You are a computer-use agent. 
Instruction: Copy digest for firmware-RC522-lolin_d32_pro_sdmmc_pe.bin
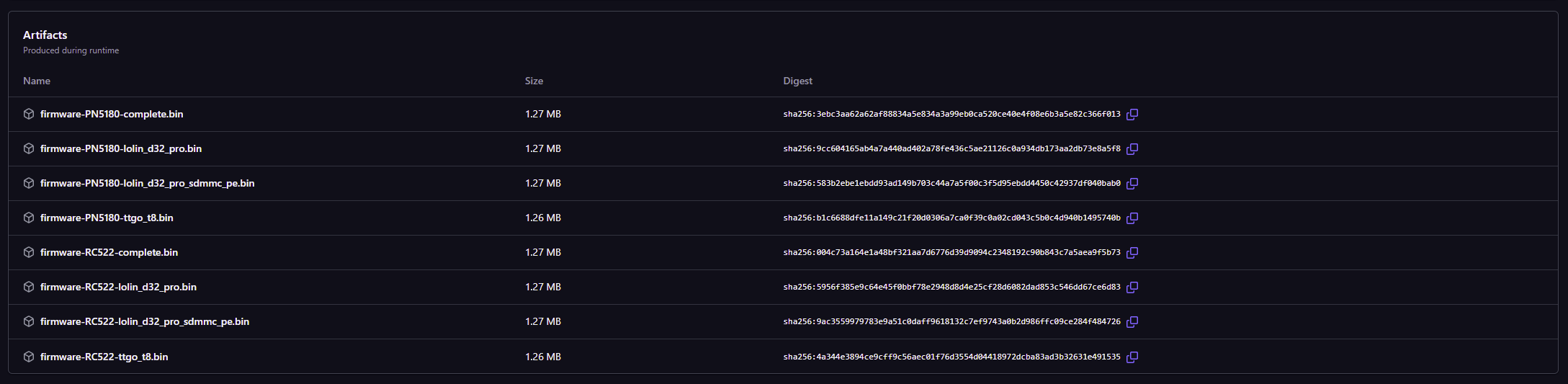click(x=1132, y=322)
